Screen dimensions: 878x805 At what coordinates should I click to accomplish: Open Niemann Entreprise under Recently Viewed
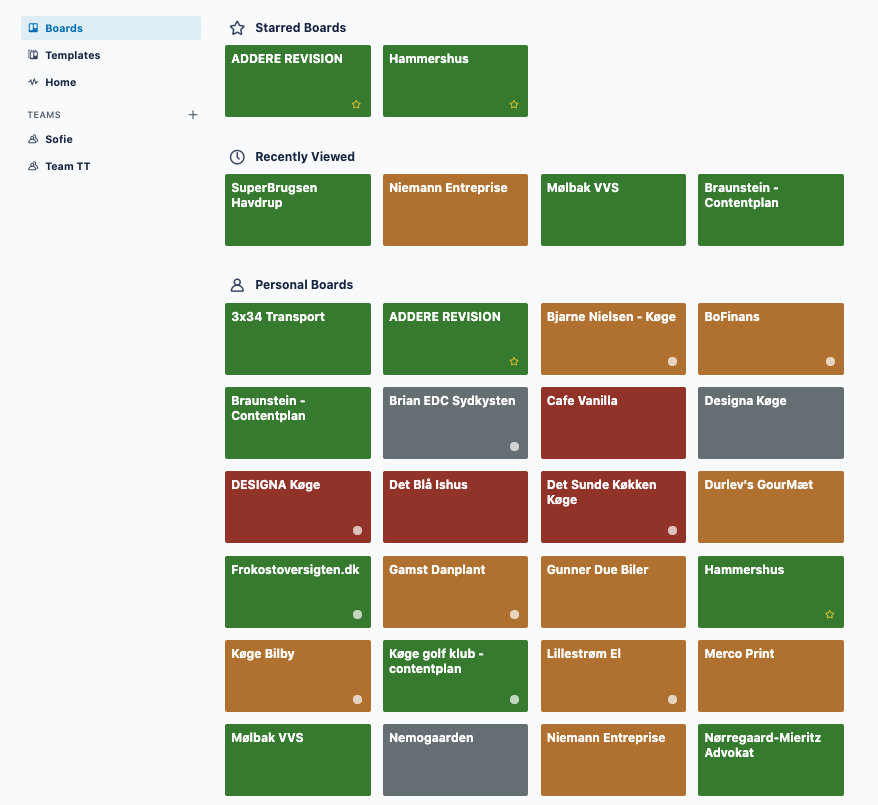pyautogui.click(x=455, y=210)
